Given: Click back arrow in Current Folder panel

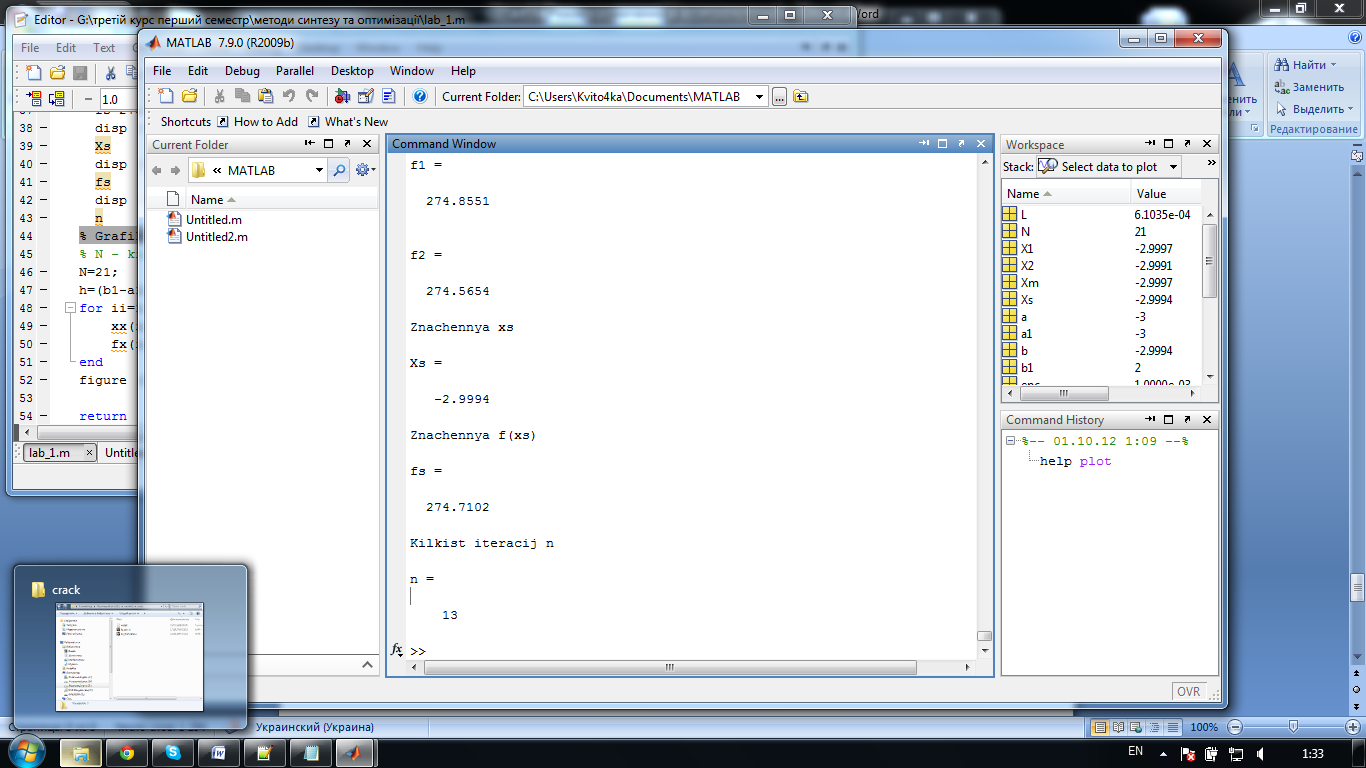Looking at the screenshot, I should coord(156,170).
